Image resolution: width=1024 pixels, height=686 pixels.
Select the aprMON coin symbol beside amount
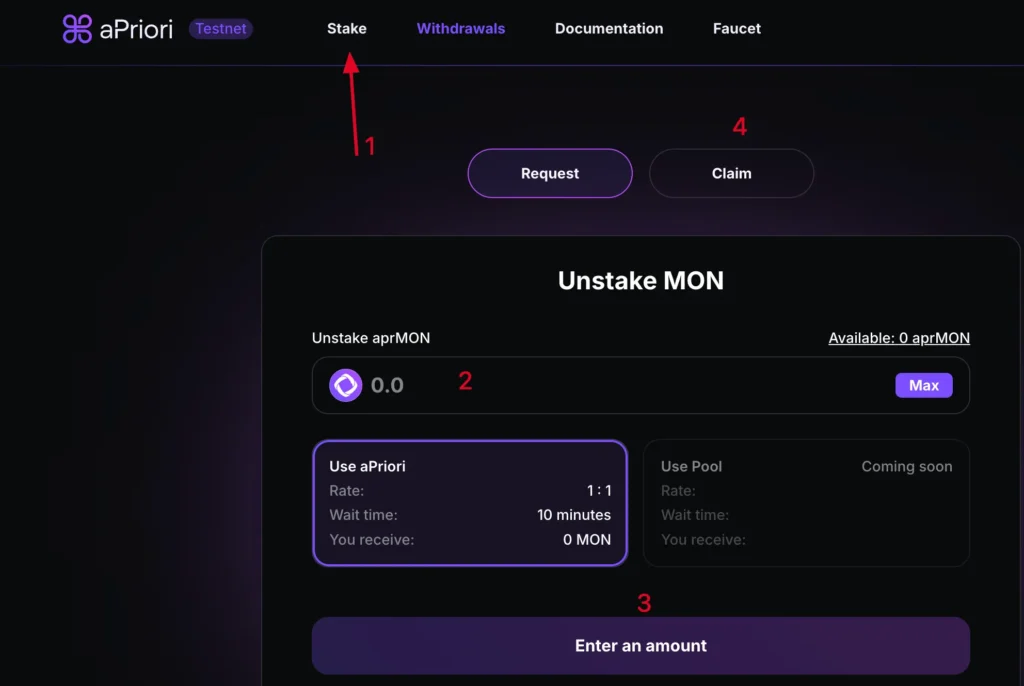coord(345,385)
